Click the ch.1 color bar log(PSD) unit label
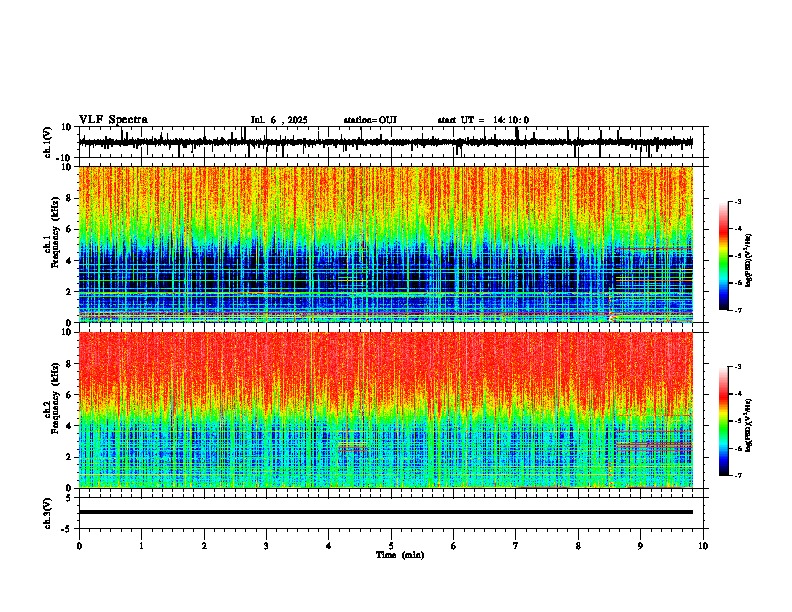The width and height of the screenshot is (792, 612). 749,261
